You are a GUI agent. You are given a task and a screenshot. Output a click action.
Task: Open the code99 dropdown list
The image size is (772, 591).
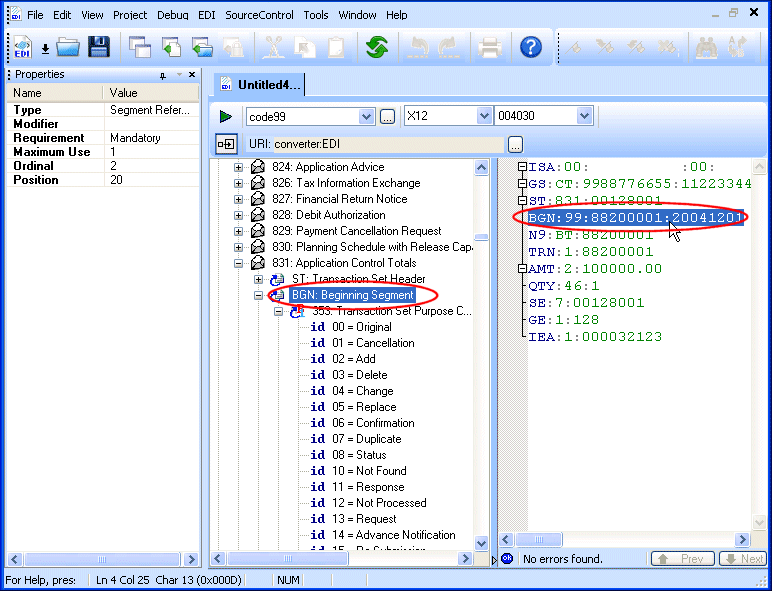point(366,117)
